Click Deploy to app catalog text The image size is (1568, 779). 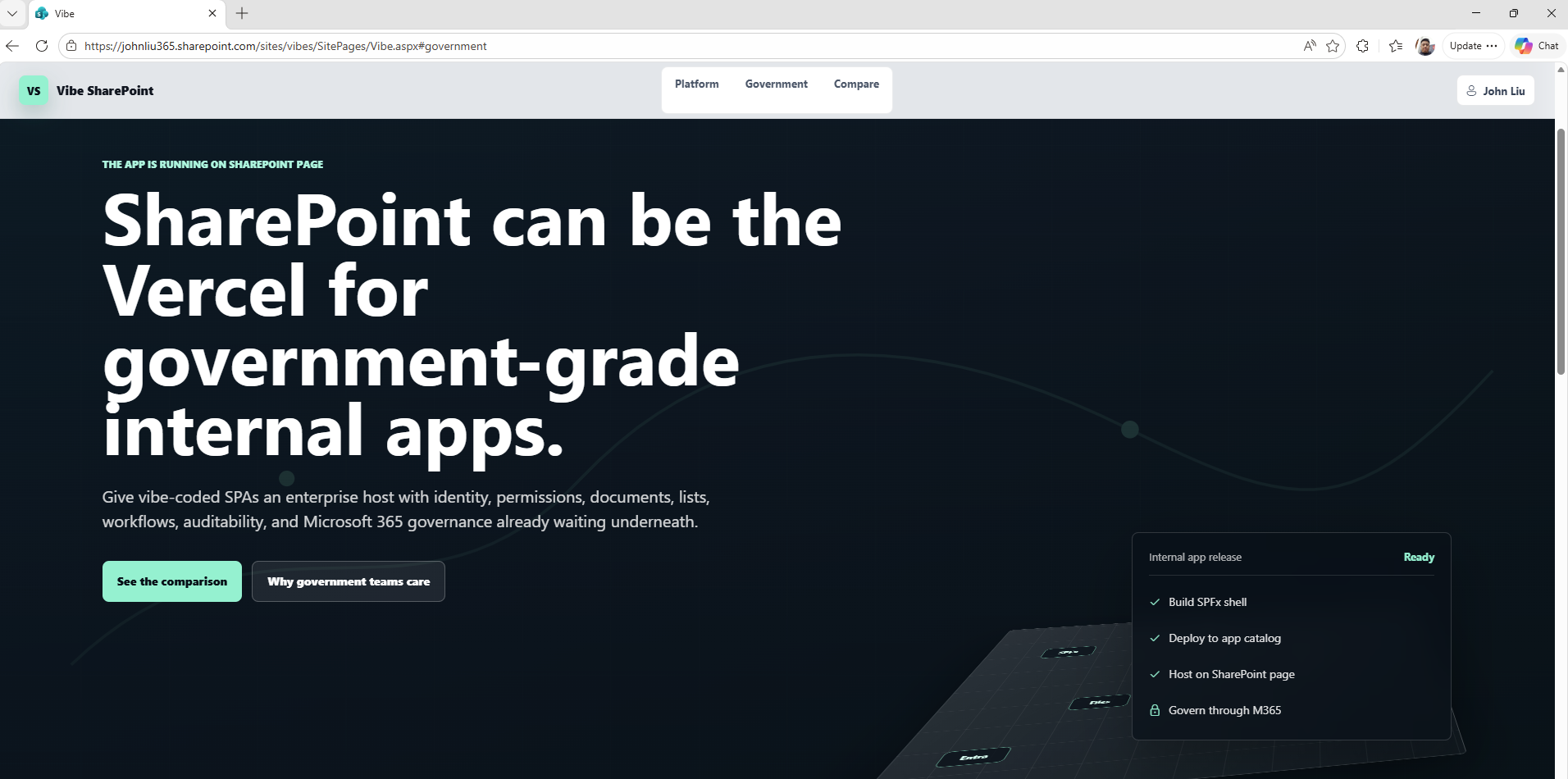click(1224, 638)
